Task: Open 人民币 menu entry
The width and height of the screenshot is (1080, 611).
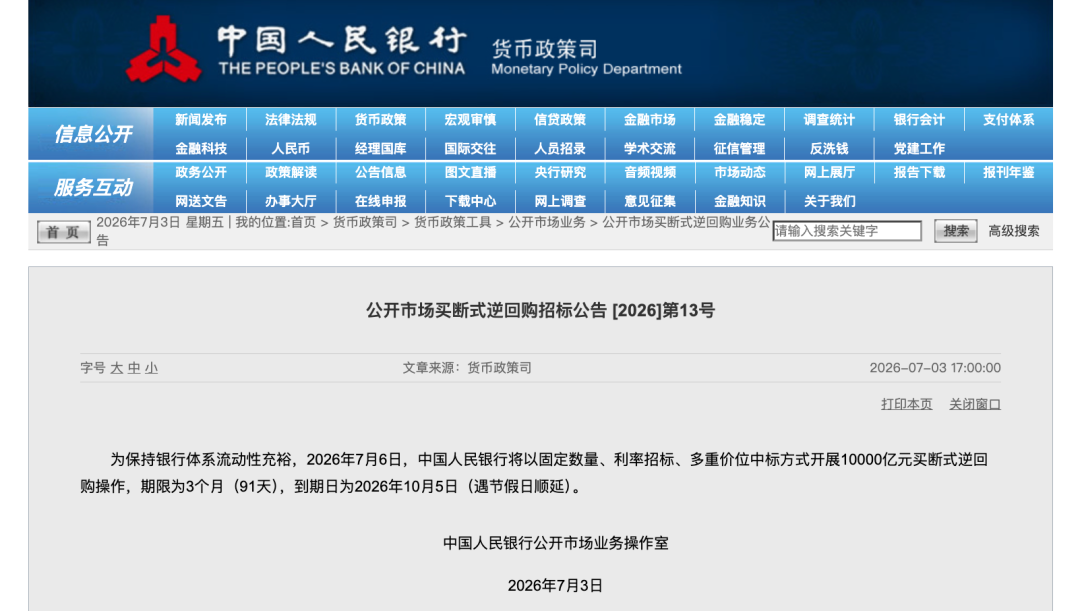Action: [291, 148]
